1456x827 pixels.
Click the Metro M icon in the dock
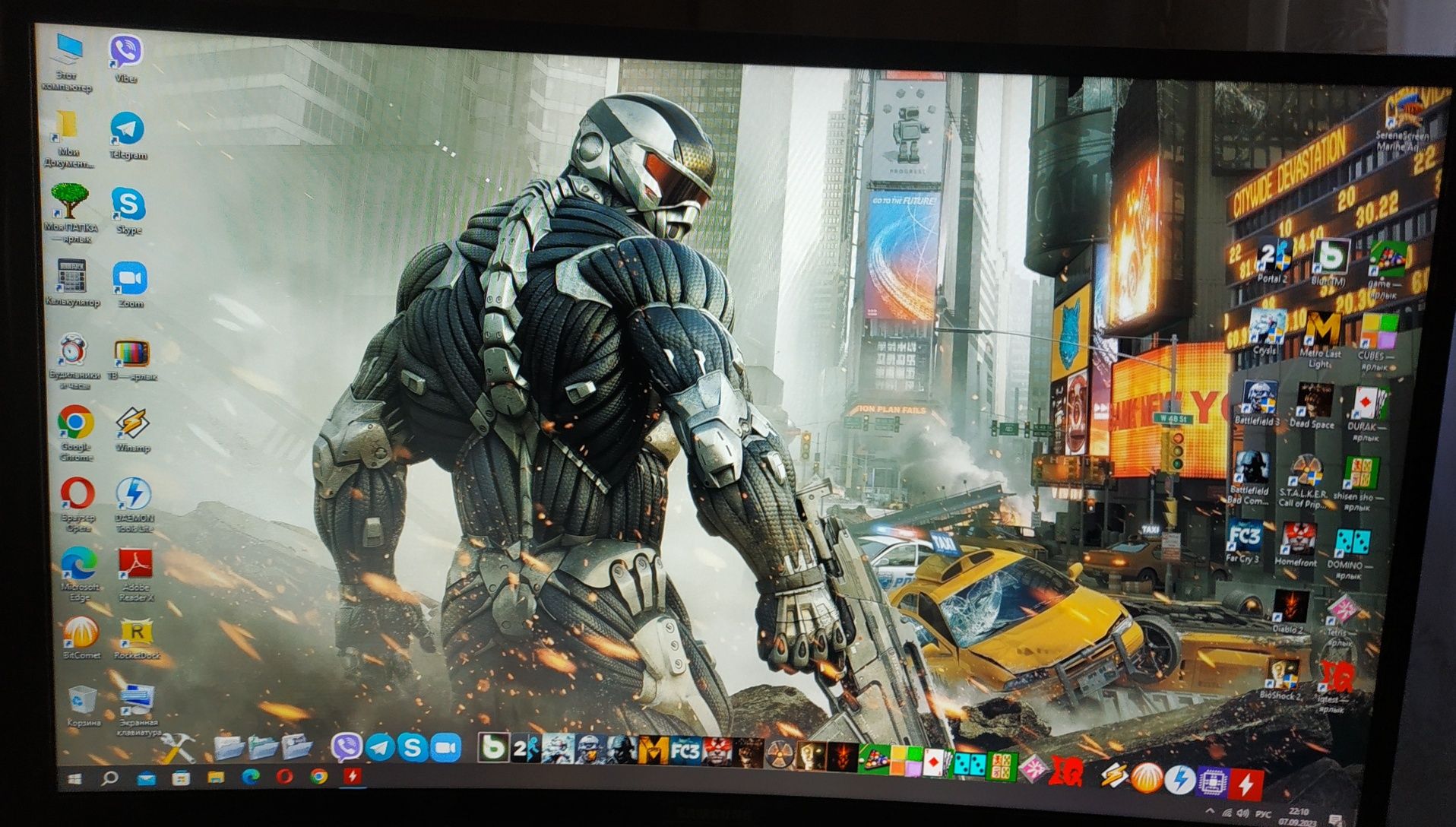click(x=653, y=751)
